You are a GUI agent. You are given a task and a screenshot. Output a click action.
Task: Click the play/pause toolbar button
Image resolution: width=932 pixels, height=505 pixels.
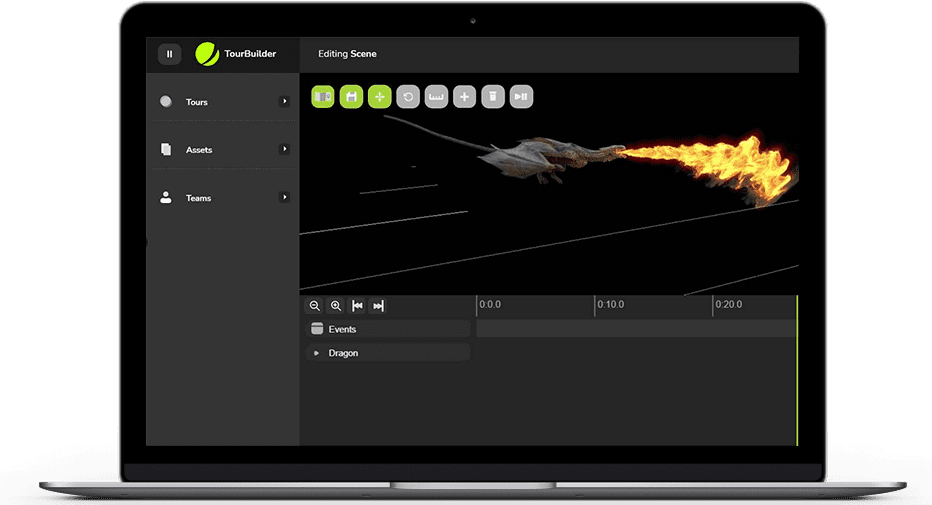pyautogui.click(x=521, y=97)
